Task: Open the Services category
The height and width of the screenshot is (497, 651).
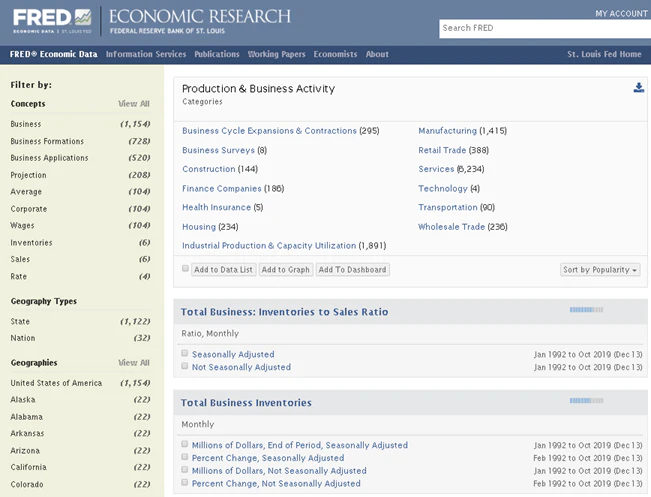Action: (x=436, y=169)
